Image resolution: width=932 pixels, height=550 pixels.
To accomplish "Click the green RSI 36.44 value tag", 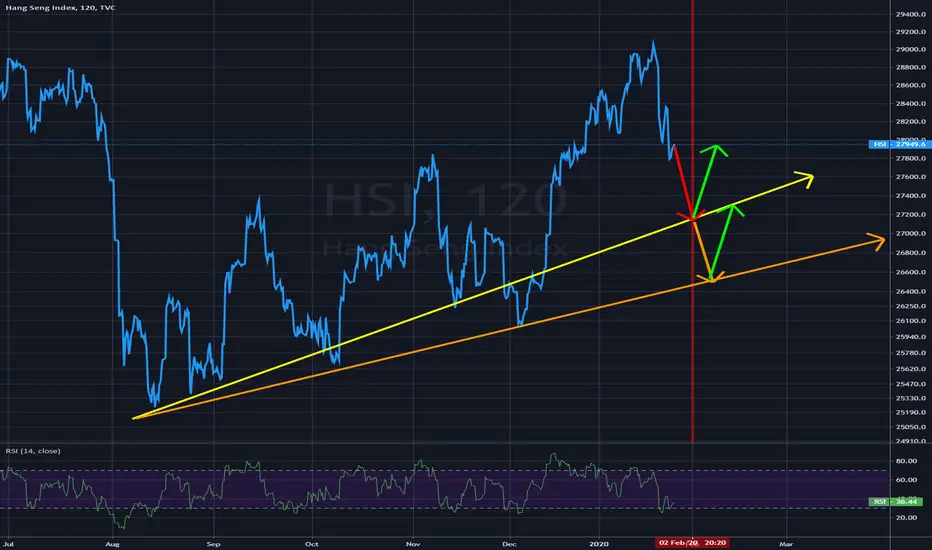I will tap(898, 502).
